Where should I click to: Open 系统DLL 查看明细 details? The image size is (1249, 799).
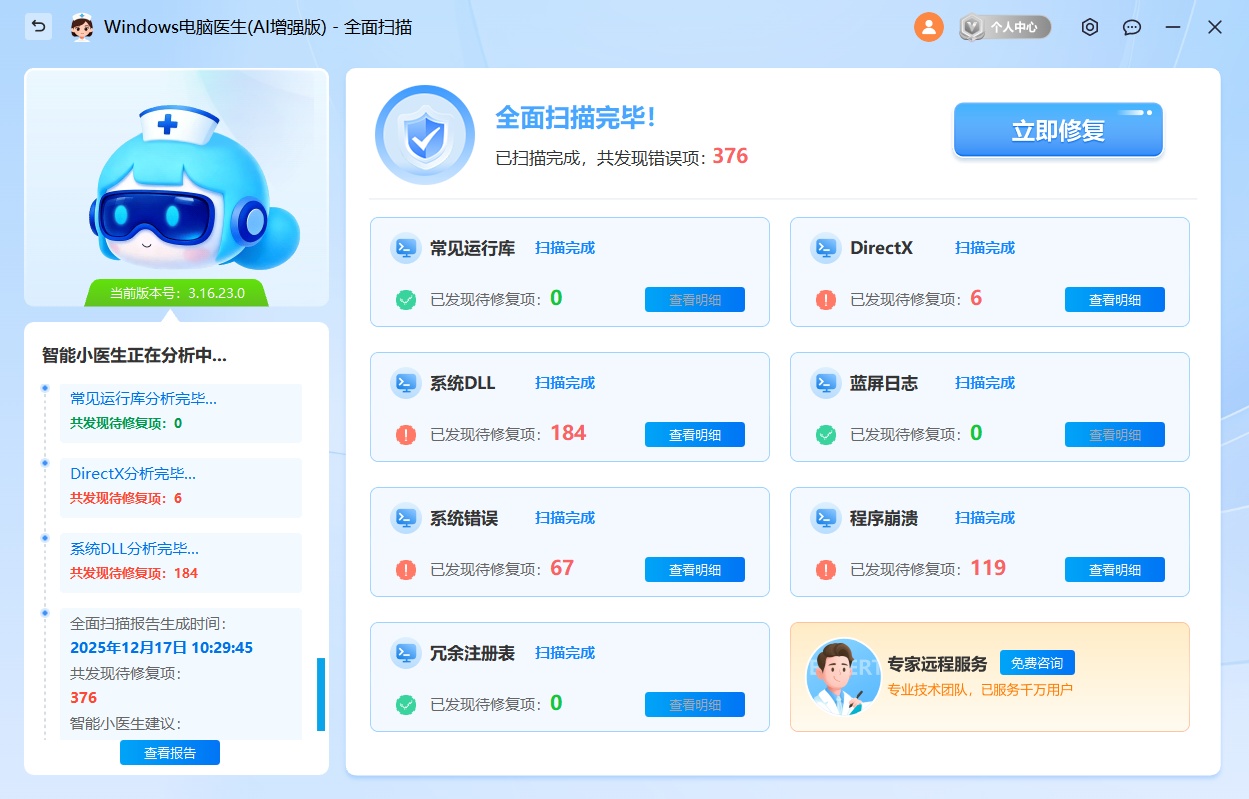tap(694, 435)
